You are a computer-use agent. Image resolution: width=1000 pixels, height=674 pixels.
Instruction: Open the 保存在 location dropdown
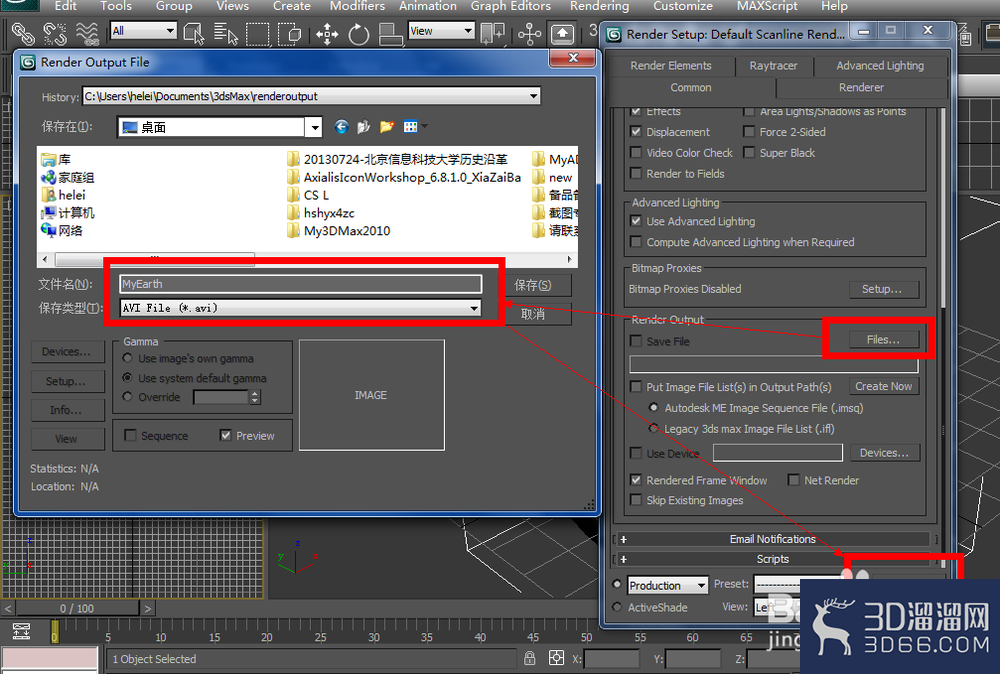click(x=314, y=128)
